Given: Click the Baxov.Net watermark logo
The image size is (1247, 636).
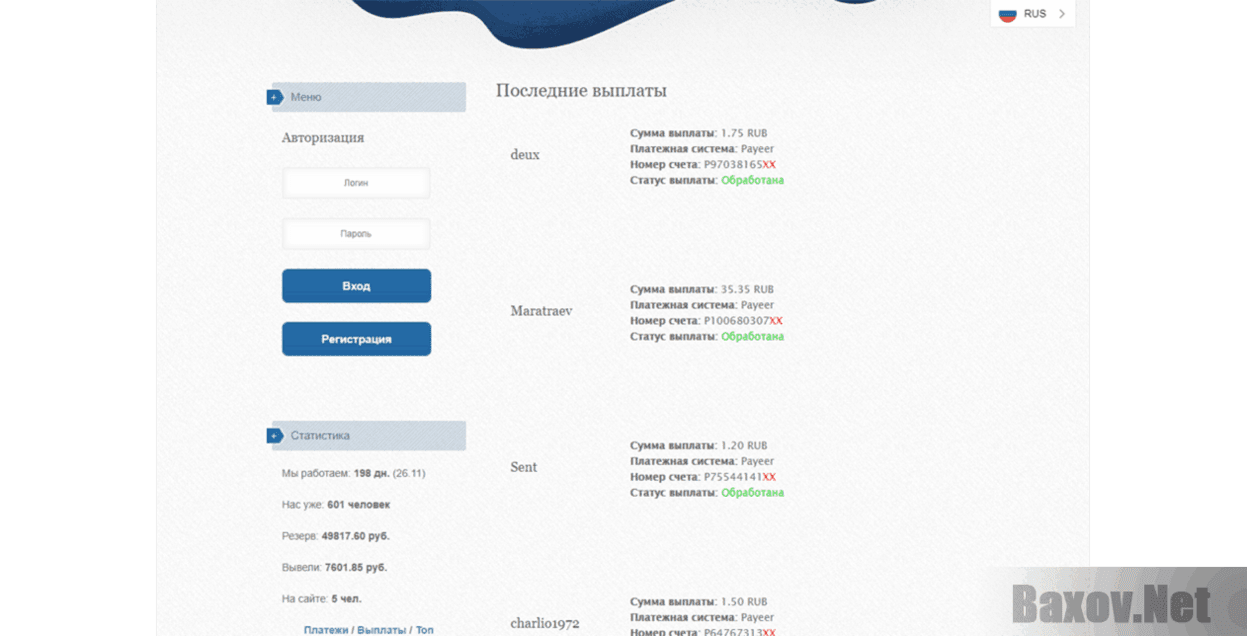Looking at the screenshot, I should pos(1110,604).
